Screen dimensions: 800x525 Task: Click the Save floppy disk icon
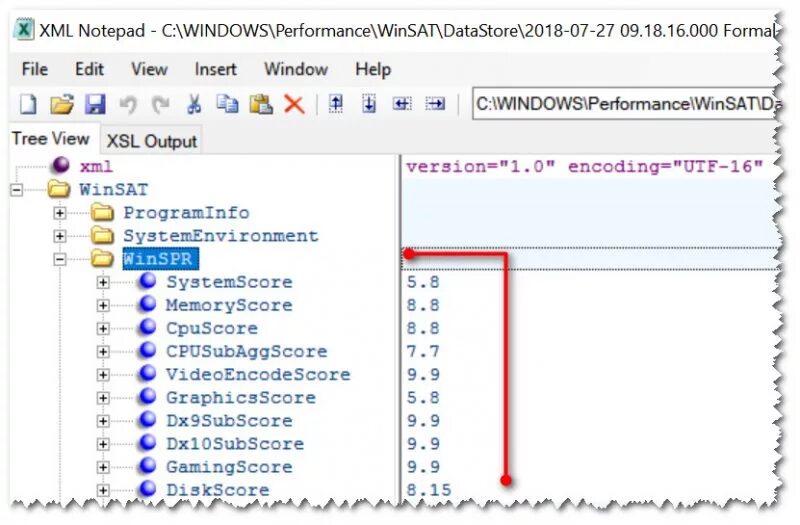[95, 105]
